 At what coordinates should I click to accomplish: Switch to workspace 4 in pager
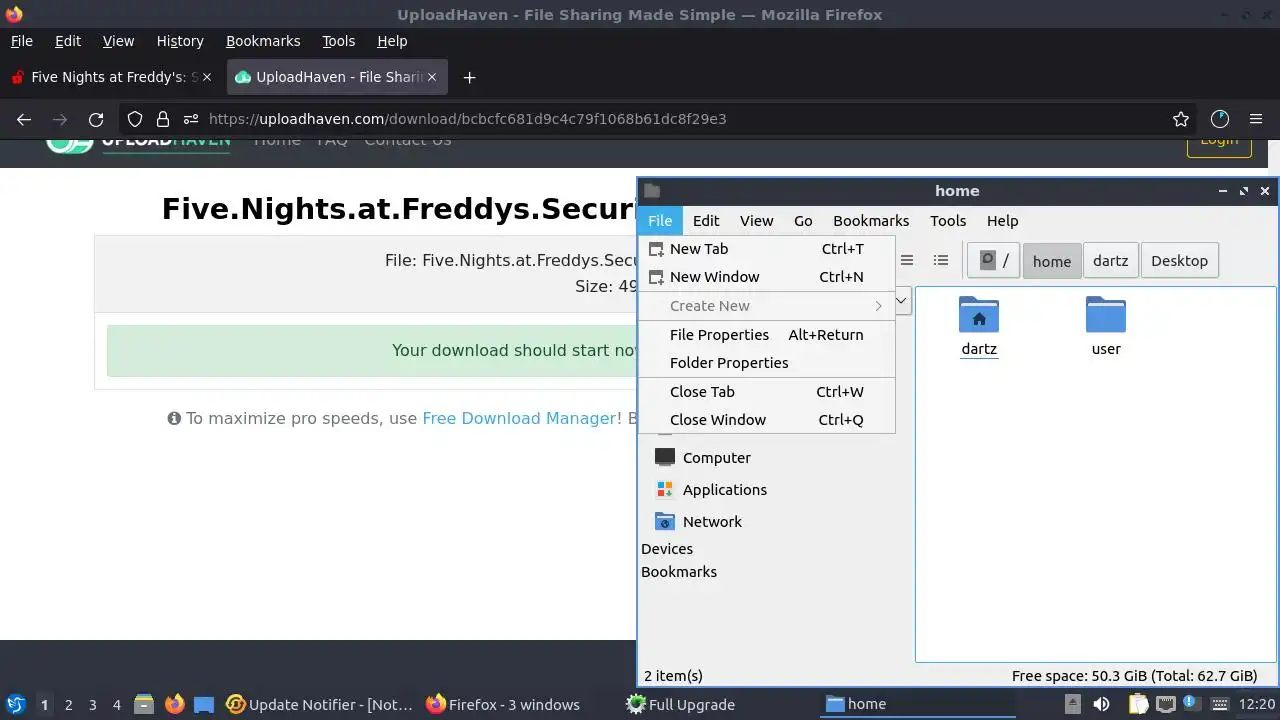click(x=116, y=704)
